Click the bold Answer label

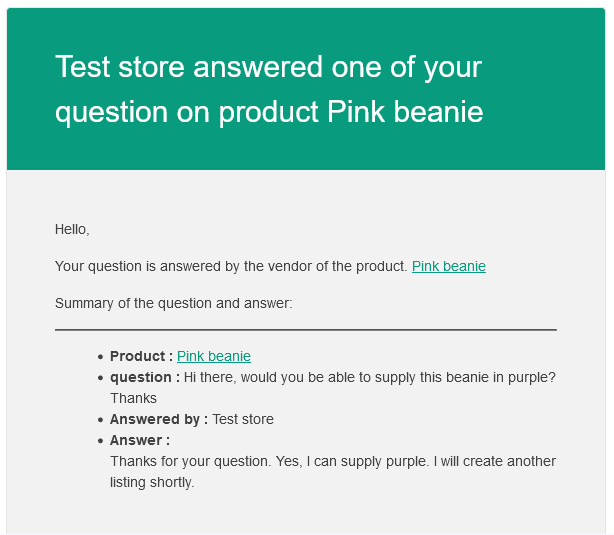point(140,440)
